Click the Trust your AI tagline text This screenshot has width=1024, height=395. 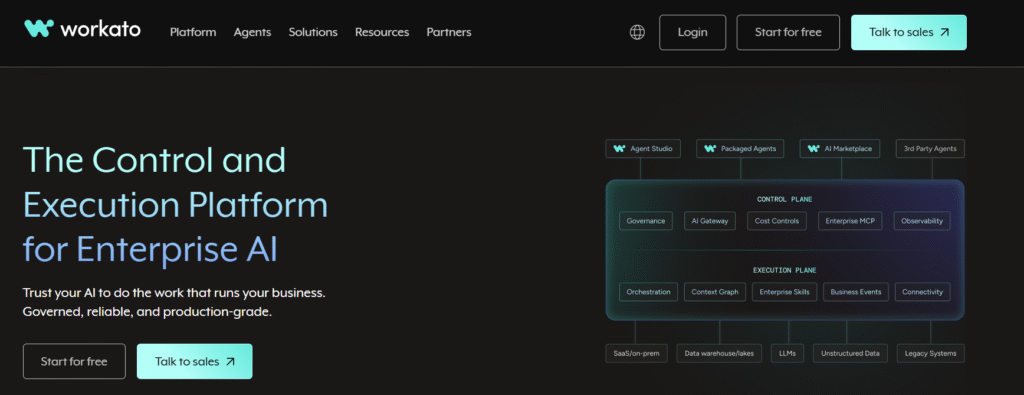tap(174, 302)
